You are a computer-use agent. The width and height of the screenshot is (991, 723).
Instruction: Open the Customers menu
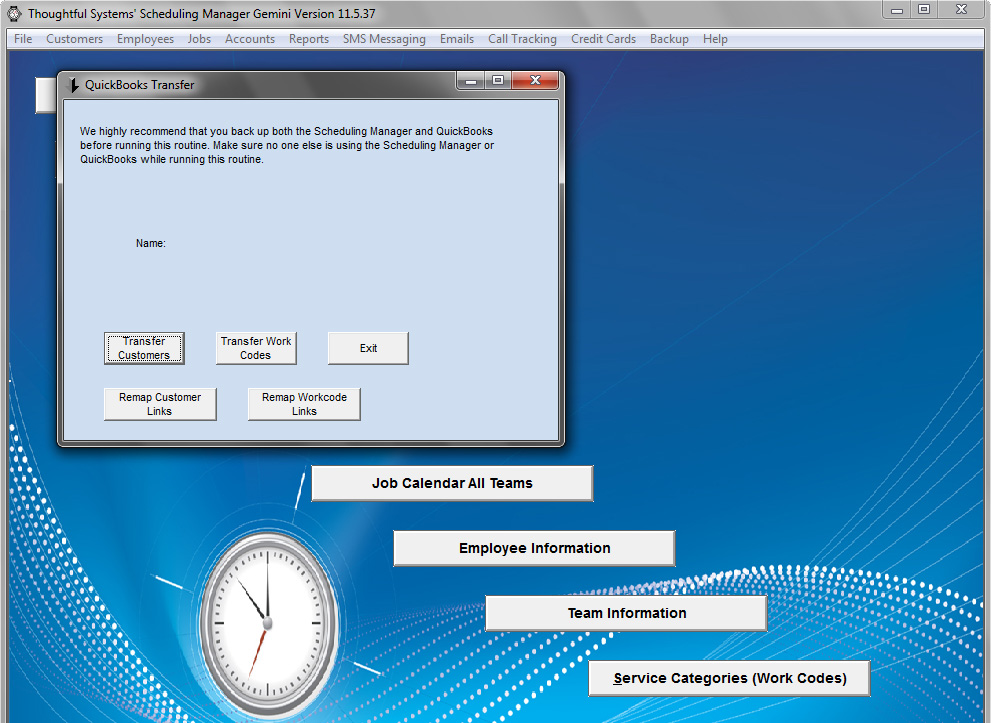click(74, 39)
